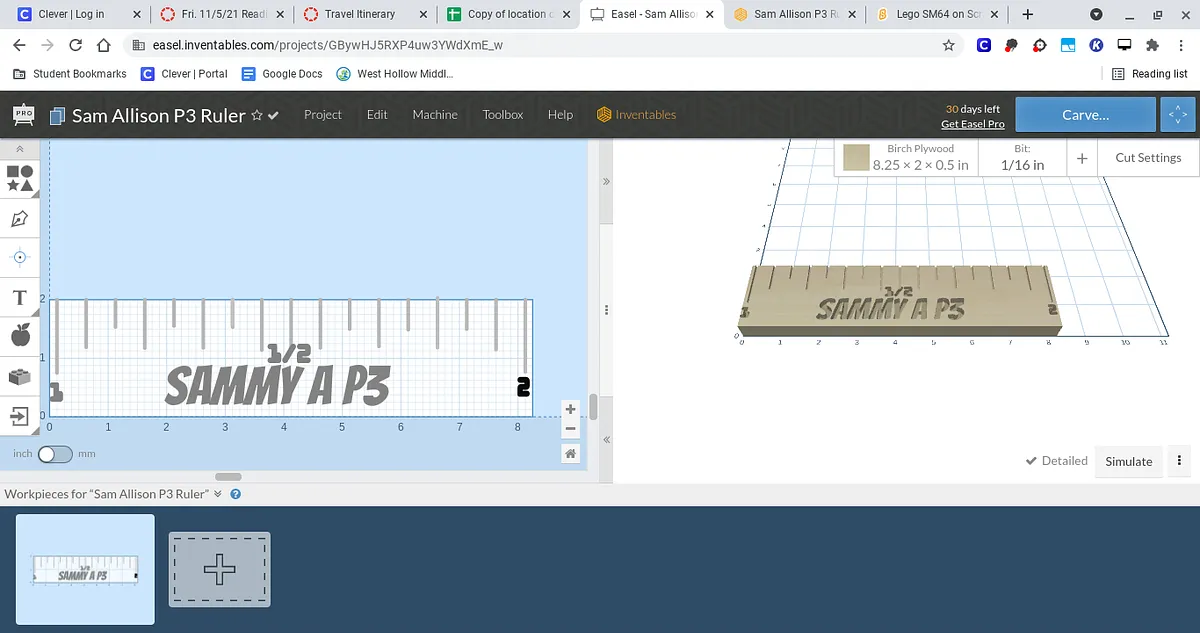Click the Birch Plywood material swatch
This screenshot has height=633, width=1200.
point(855,158)
